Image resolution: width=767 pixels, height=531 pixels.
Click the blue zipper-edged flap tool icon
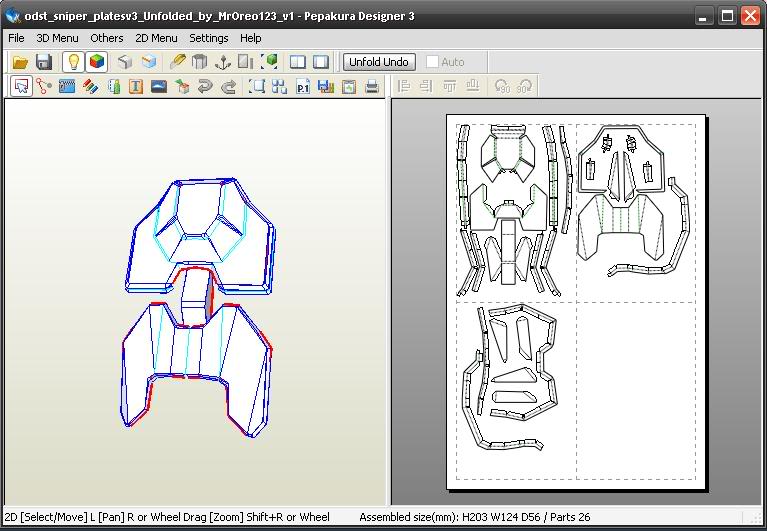67,87
